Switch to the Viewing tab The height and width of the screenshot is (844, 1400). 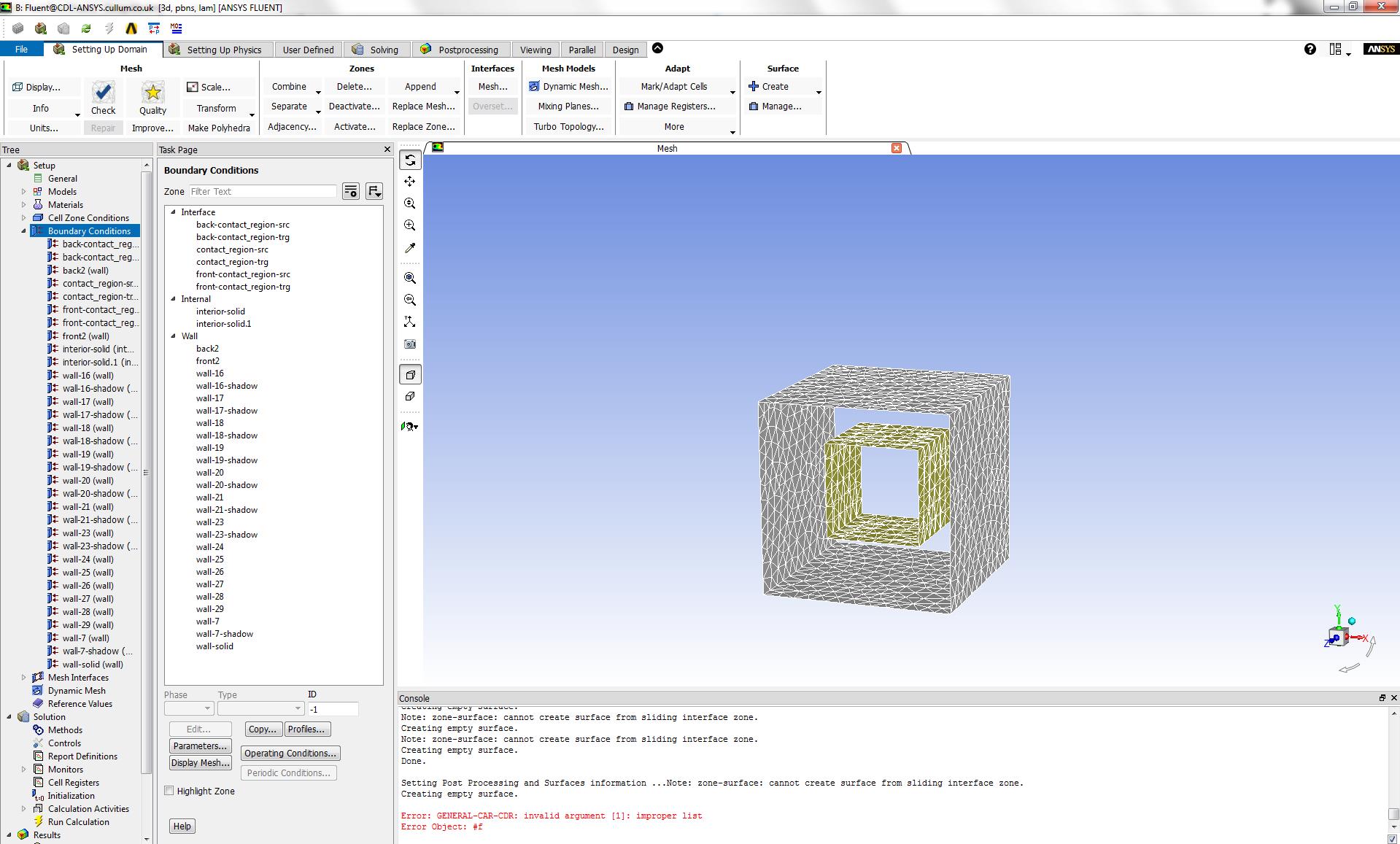point(535,50)
